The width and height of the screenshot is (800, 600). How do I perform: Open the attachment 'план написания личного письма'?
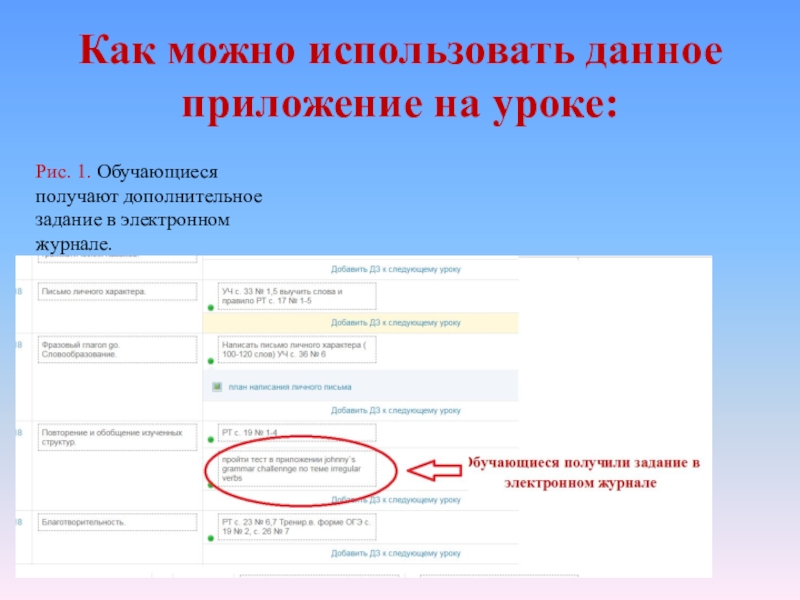pyautogui.click(x=290, y=387)
